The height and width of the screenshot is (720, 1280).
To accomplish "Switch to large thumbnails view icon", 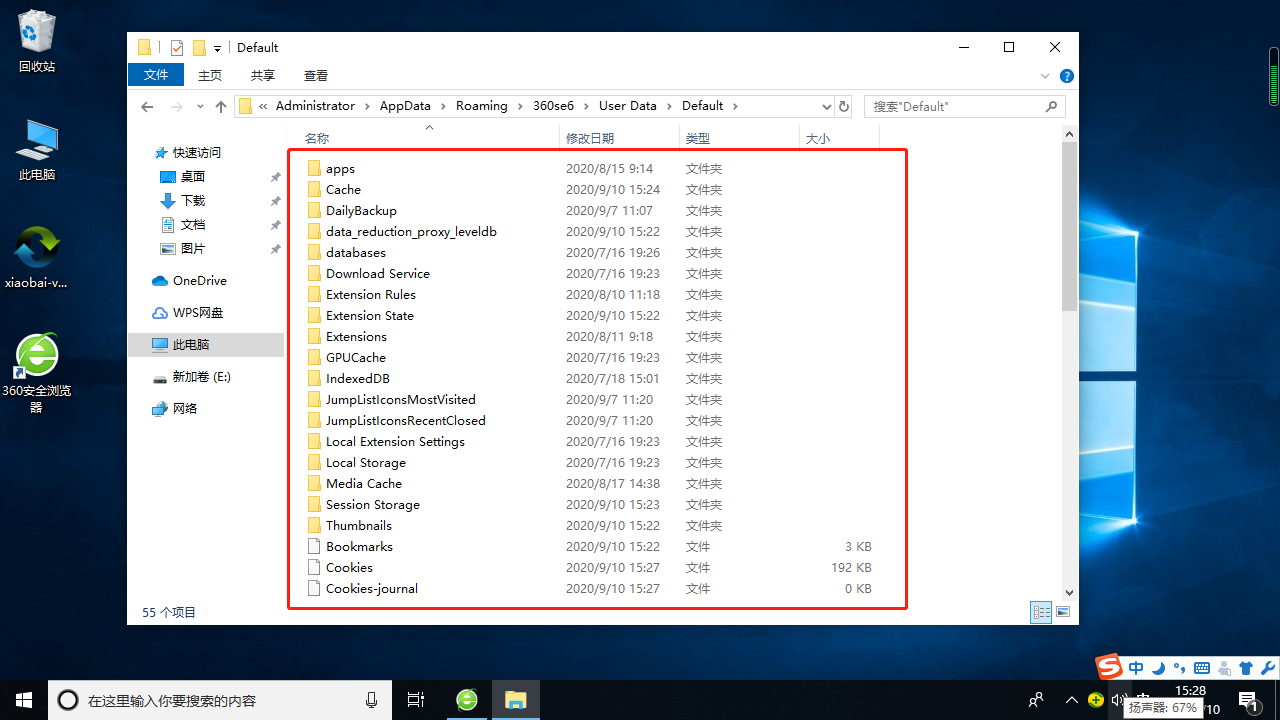I will click(1063, 612).
